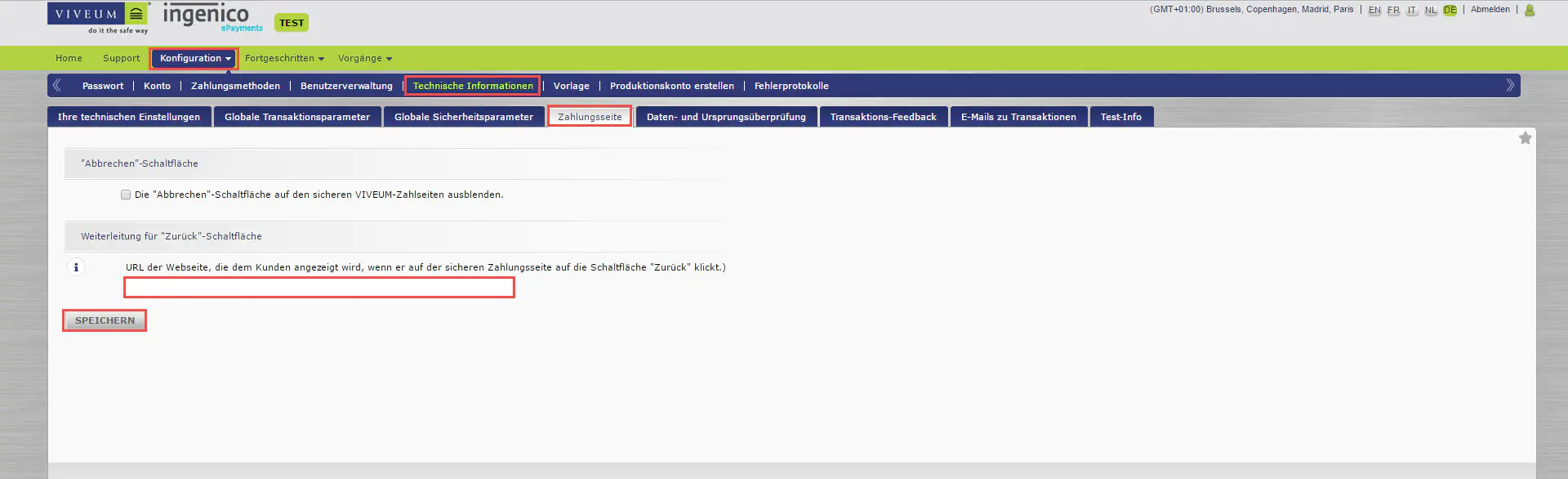Open the Transaktions-Feedback tab

coord(883,117)
